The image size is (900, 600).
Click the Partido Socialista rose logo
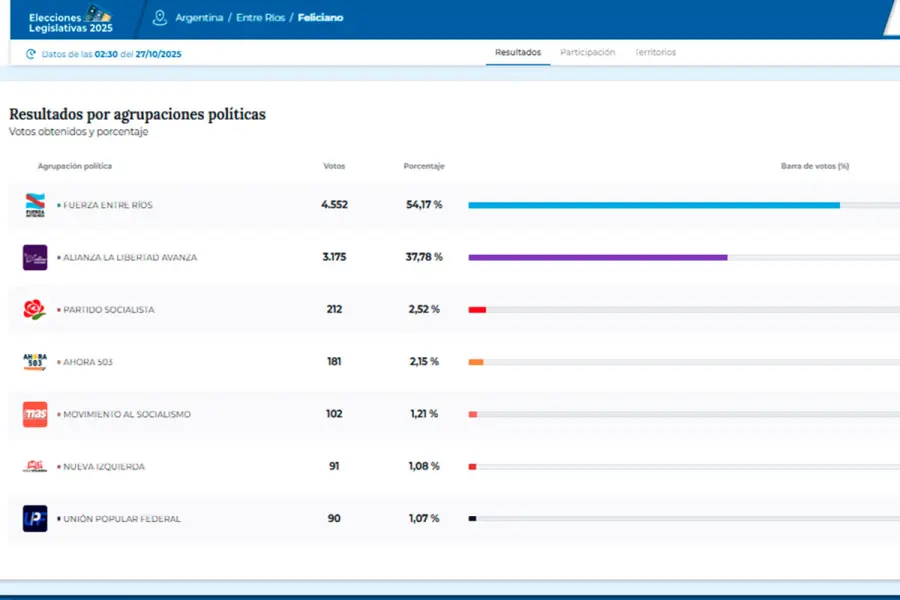point(35,310)
